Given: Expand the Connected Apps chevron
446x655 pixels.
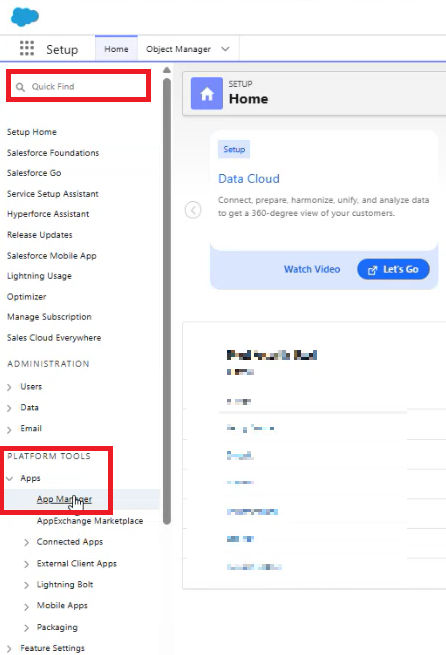Looking at the screenshot, I should (26, 542).
